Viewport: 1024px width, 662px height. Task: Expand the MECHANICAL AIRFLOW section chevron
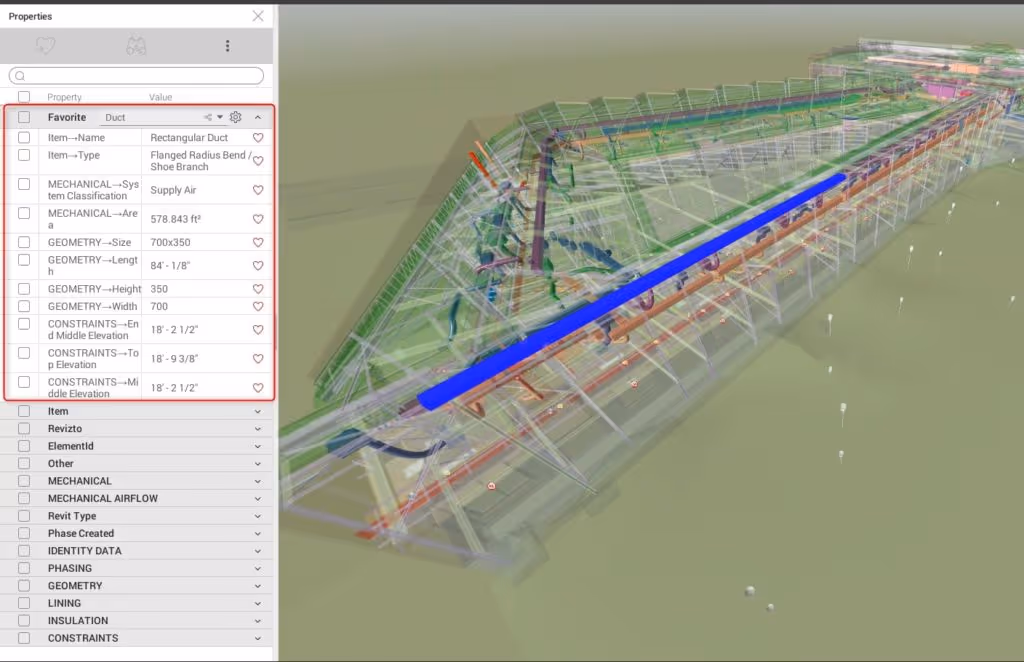coord(258,499)
